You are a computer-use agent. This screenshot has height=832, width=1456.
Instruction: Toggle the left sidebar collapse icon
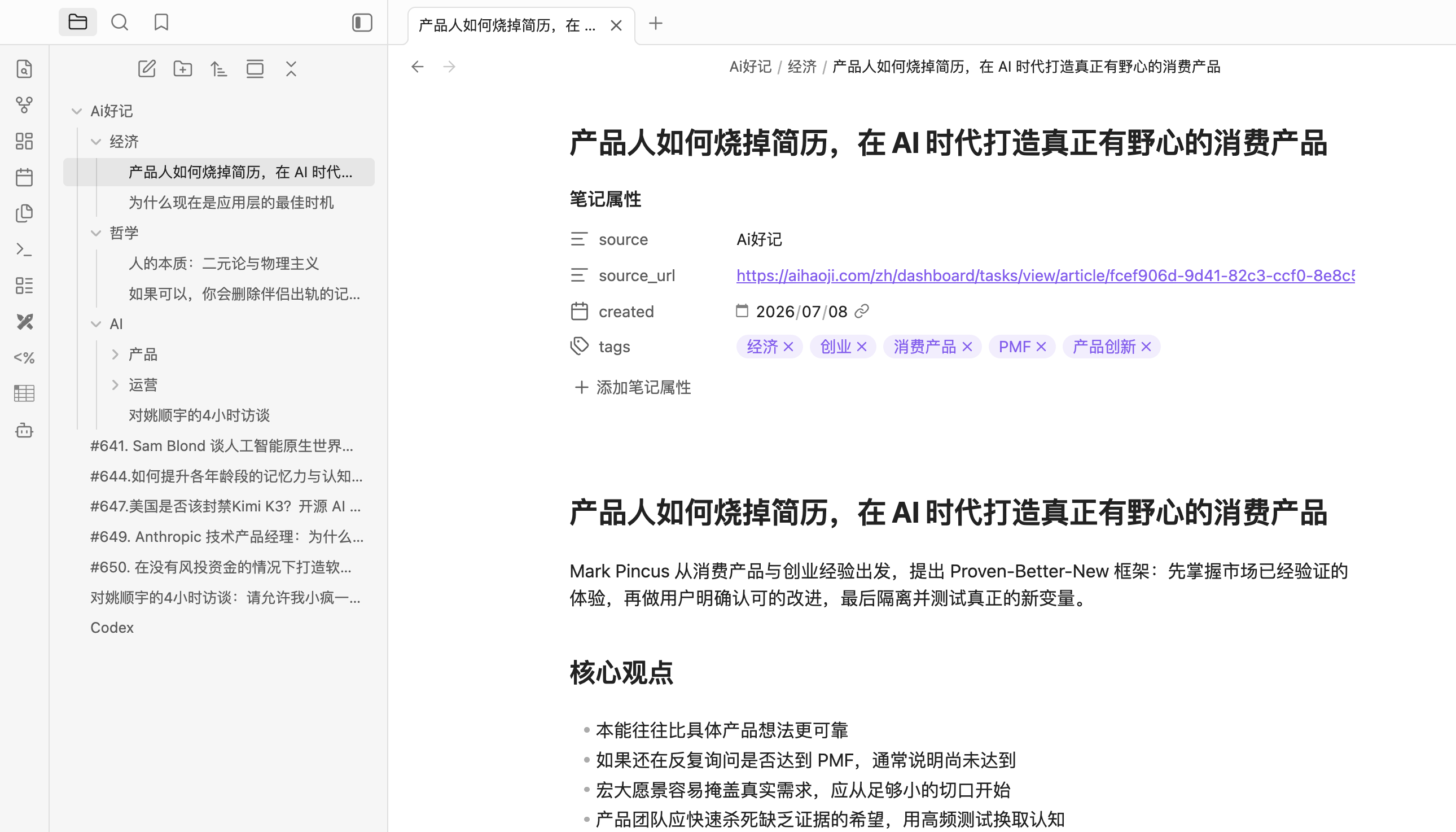click(362, 22)
